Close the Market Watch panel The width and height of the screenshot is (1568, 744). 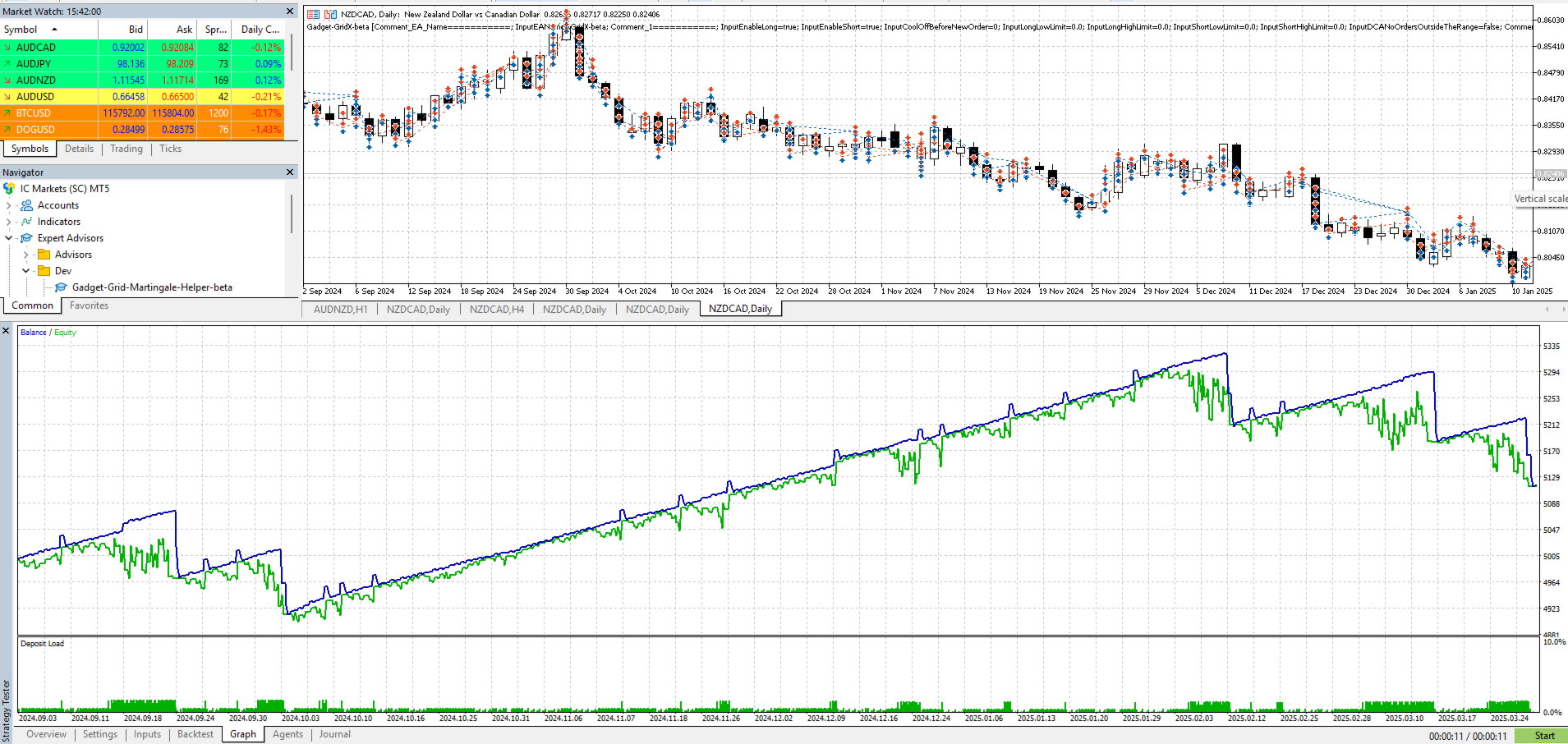[290, 11]
